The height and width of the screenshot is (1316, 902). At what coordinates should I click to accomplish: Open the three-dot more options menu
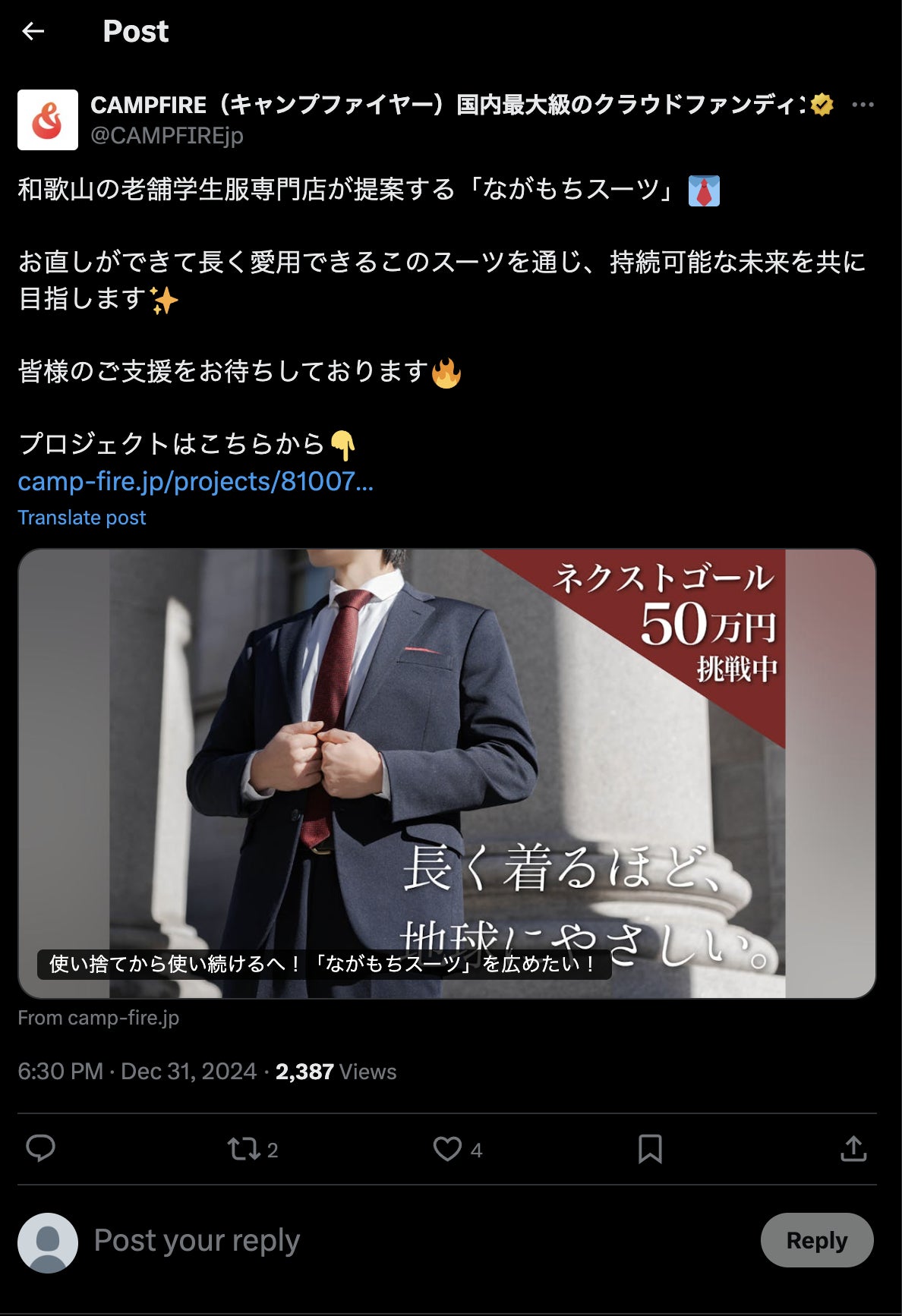(x=863, y=105)
